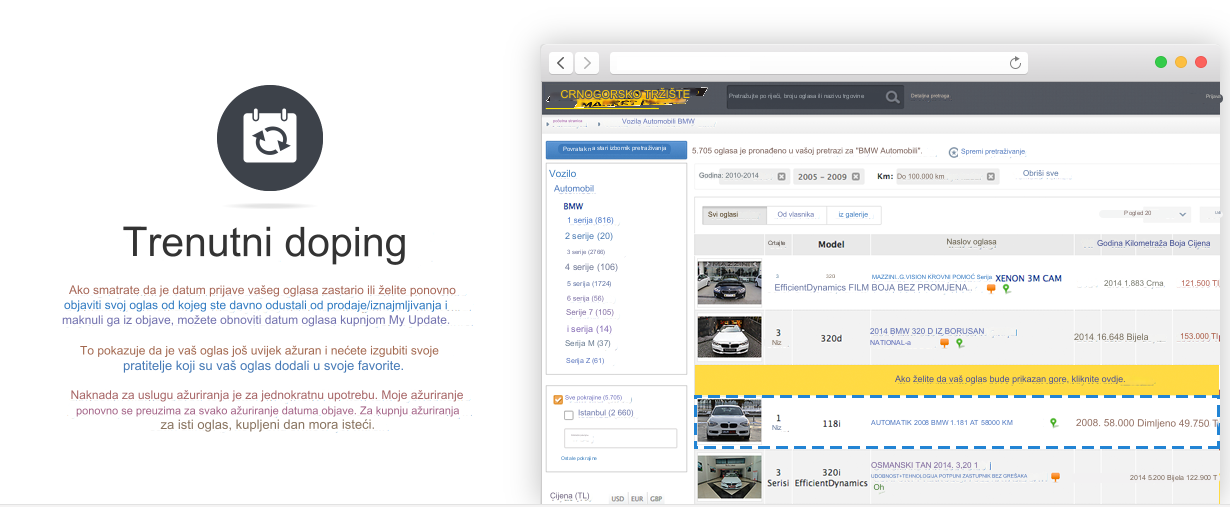This screenshot has height=507, width=1230.
Task: Click the region text field under Istanbul
Action: point(620,438)
